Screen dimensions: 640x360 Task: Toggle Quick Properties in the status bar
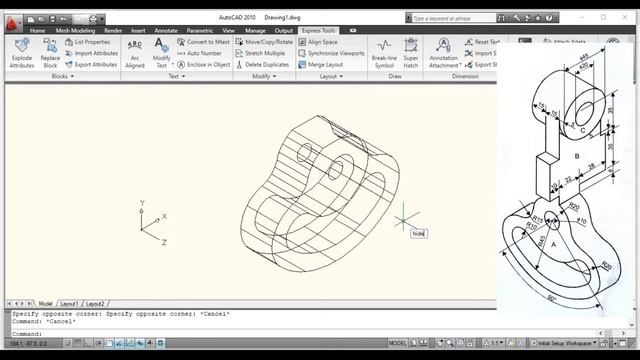click(x=160, y=343)
